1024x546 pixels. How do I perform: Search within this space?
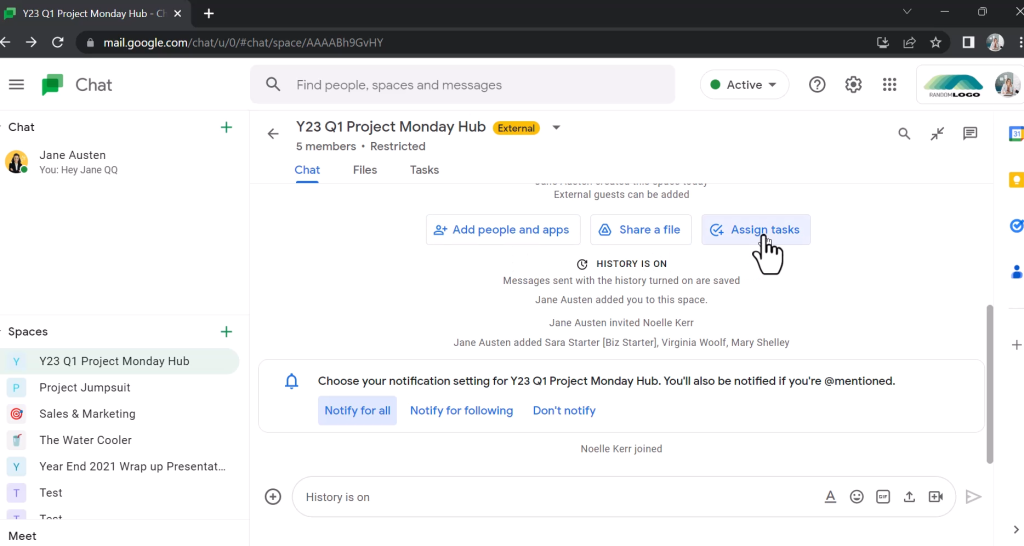[x=904, y=134]
